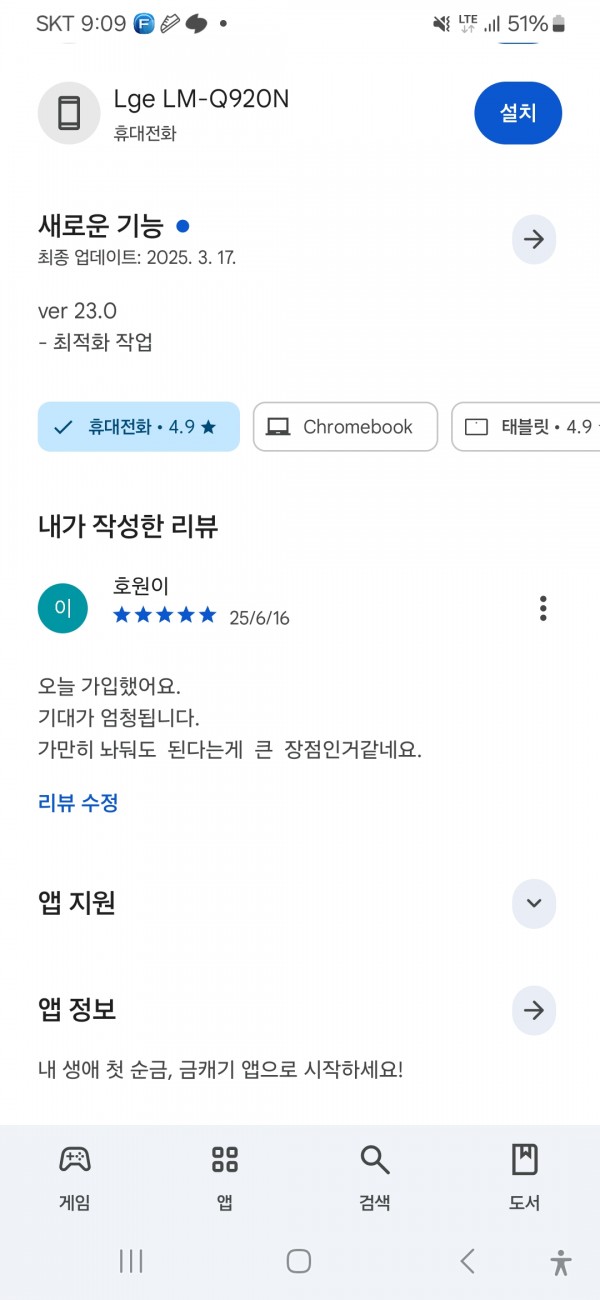
Task: Tap the 검색 magnifier icon
Action: (374, 1160)
